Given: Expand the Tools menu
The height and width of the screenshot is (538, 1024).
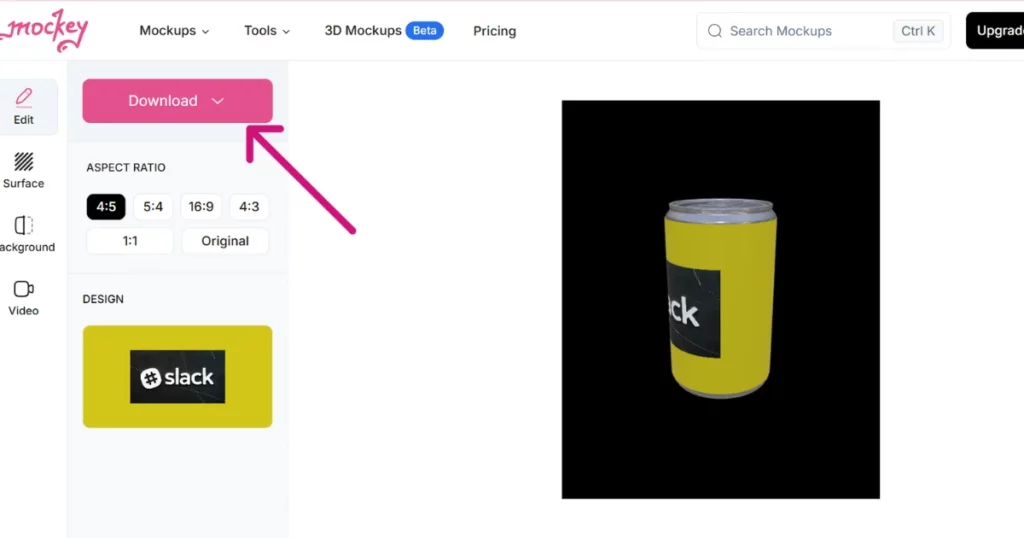Looking at the screenshot, I should [267, 31].
